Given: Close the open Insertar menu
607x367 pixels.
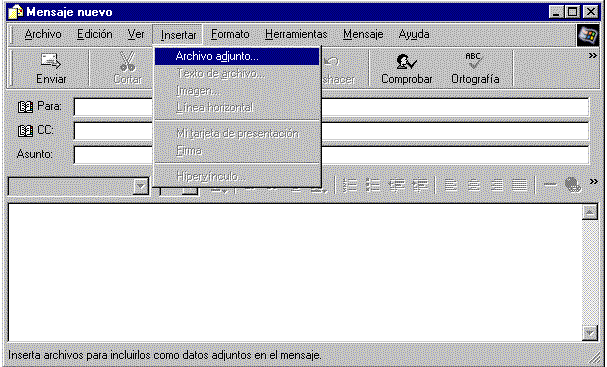Looking at the screenshot, I should click(178, 35).
